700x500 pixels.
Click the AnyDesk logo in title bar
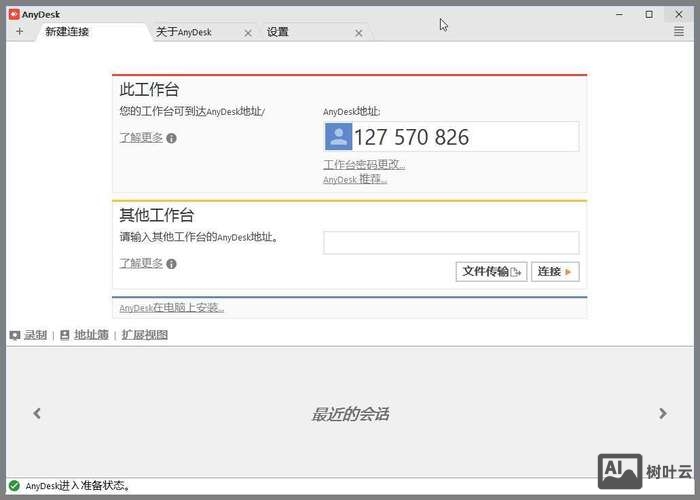(14, 14)
